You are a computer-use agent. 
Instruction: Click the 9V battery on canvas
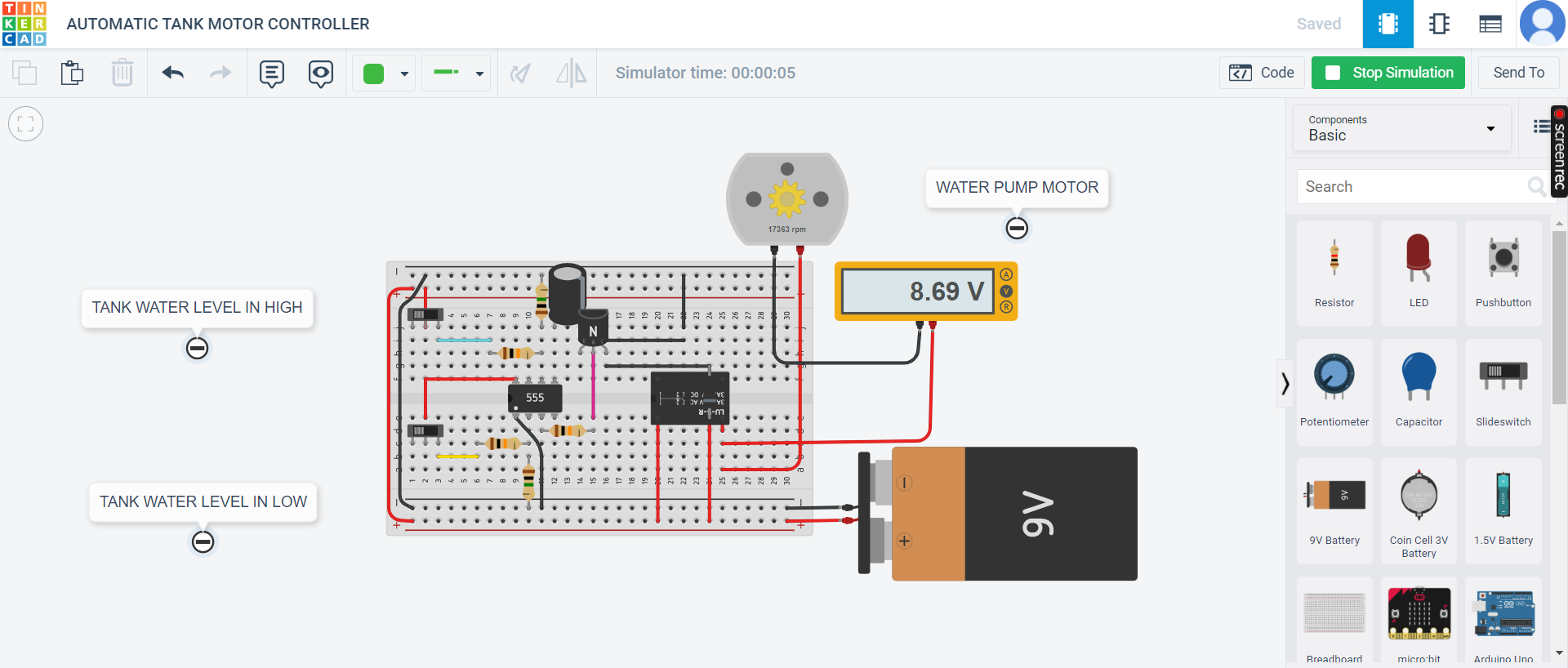click(998, 514)
